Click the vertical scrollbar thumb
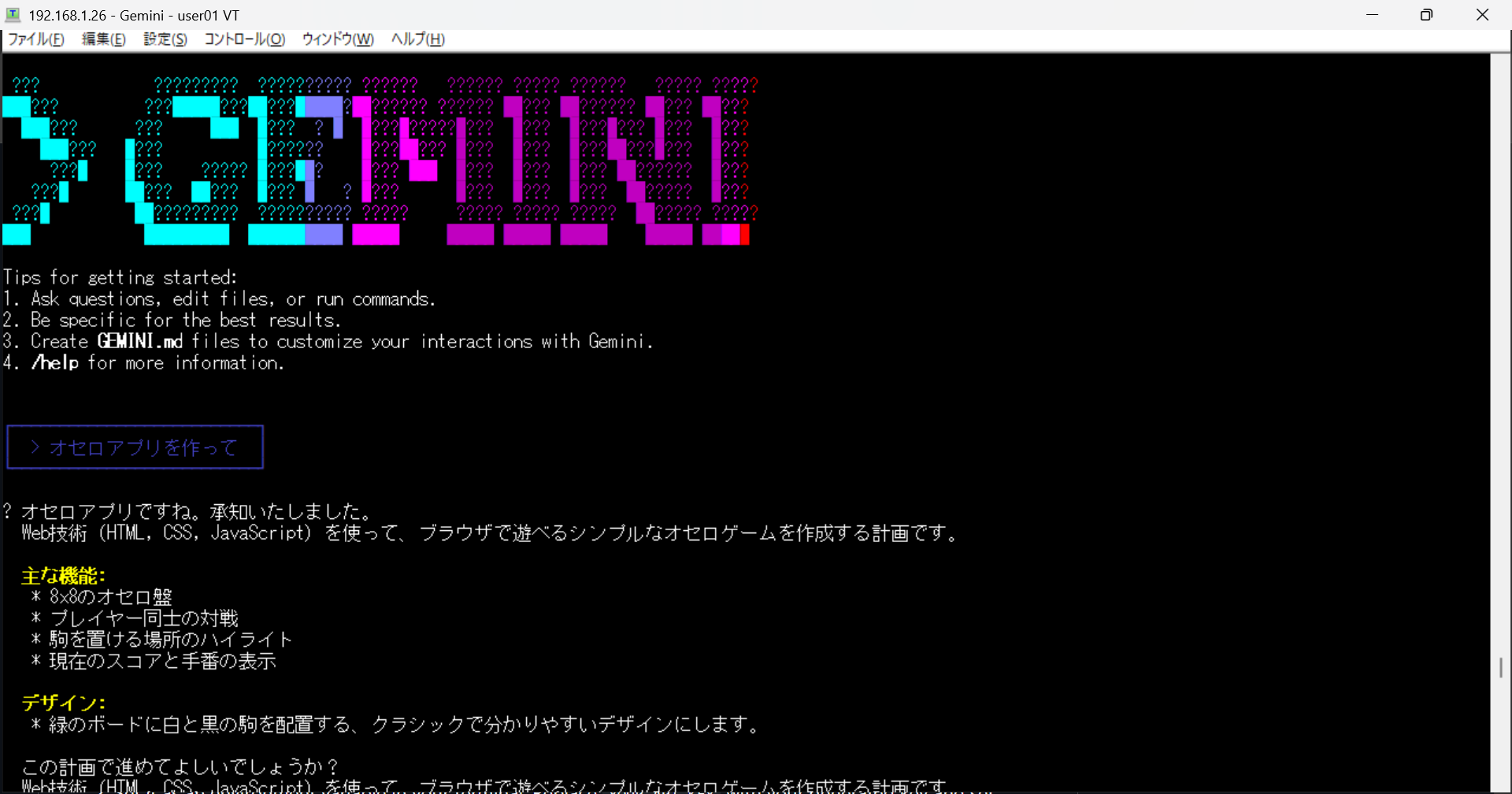 pos(1501,667)
